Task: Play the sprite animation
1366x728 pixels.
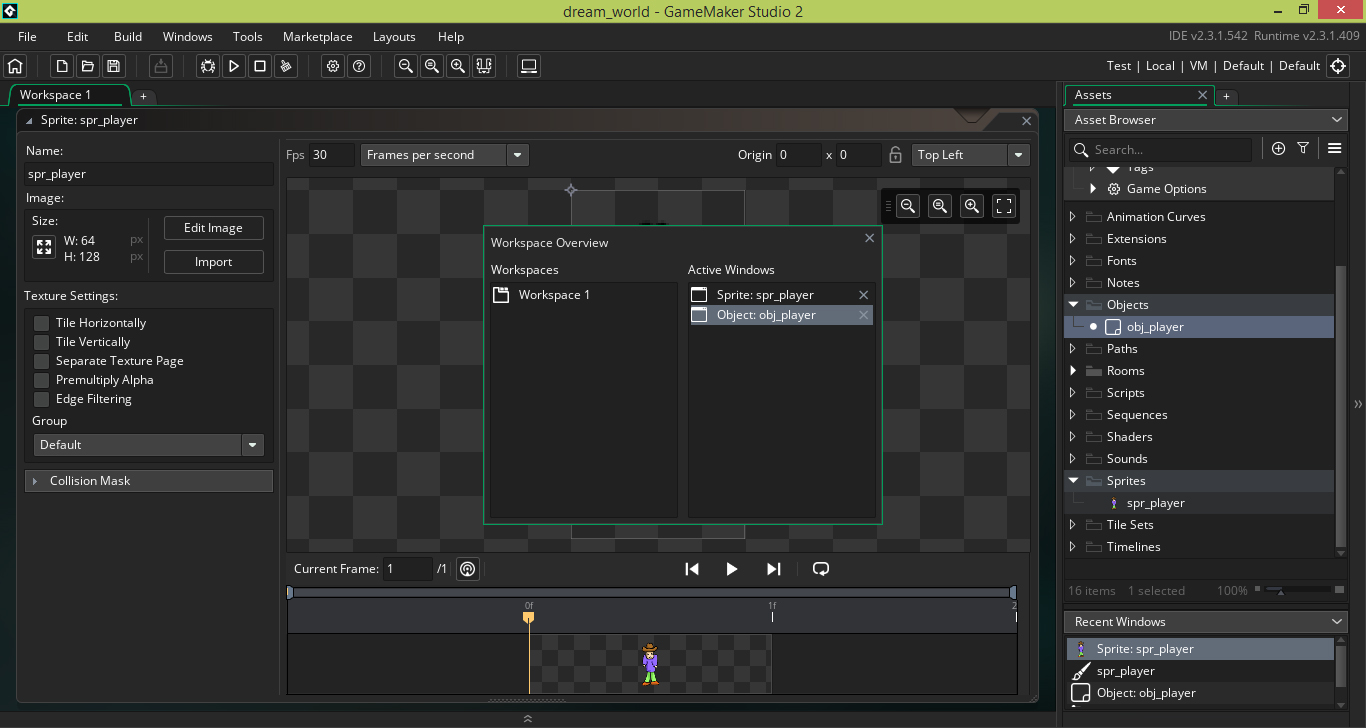Action: [x=731, y=569]
